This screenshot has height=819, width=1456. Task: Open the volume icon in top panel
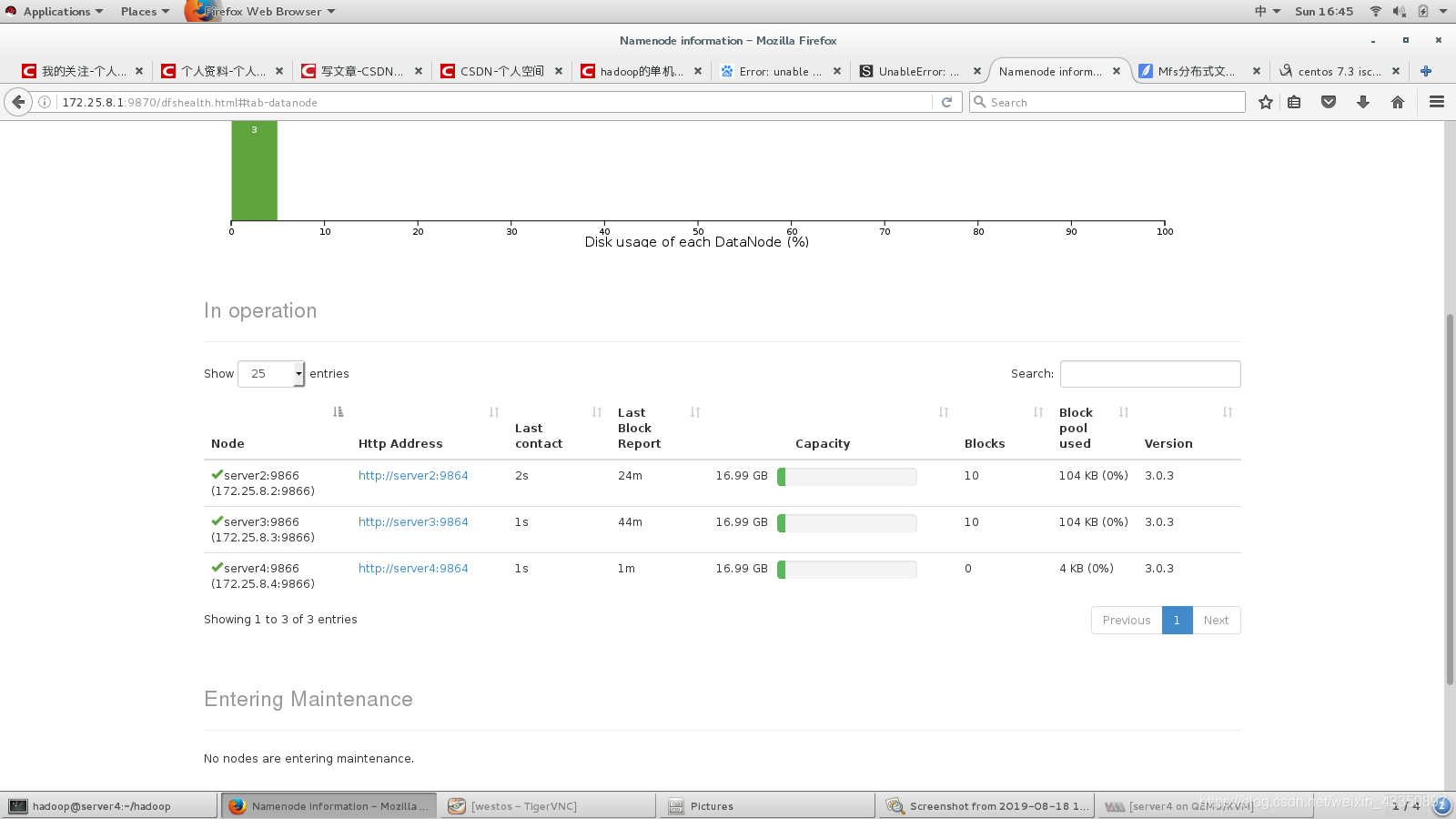pyautogui.click(x=1399, y=11)
